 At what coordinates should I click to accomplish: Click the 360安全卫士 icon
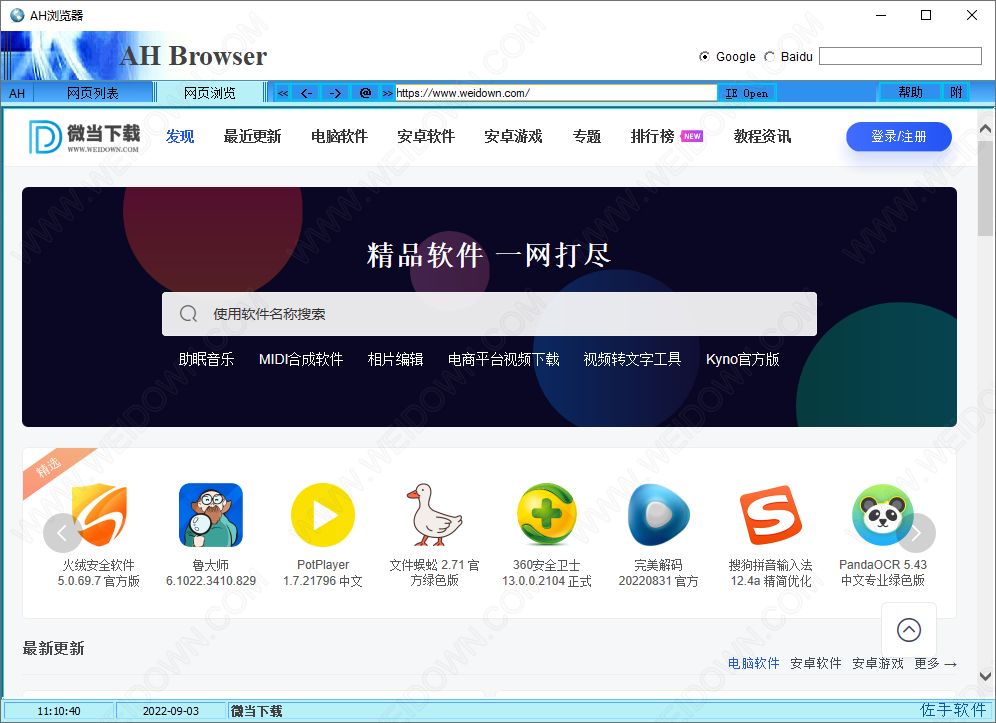click(x=546, y=515)
